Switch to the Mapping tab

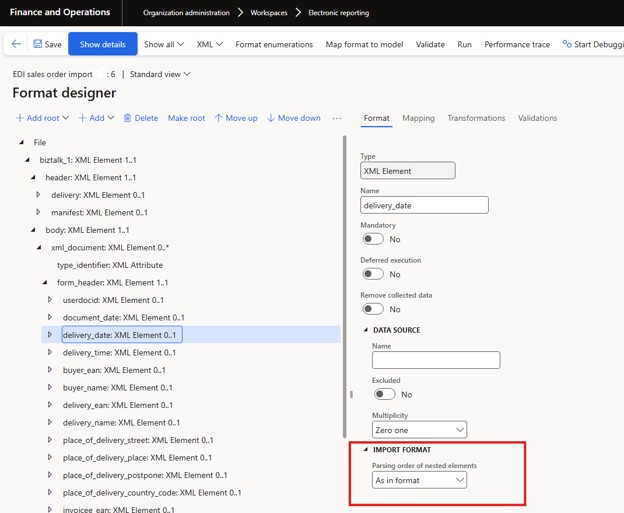[418, 118]
